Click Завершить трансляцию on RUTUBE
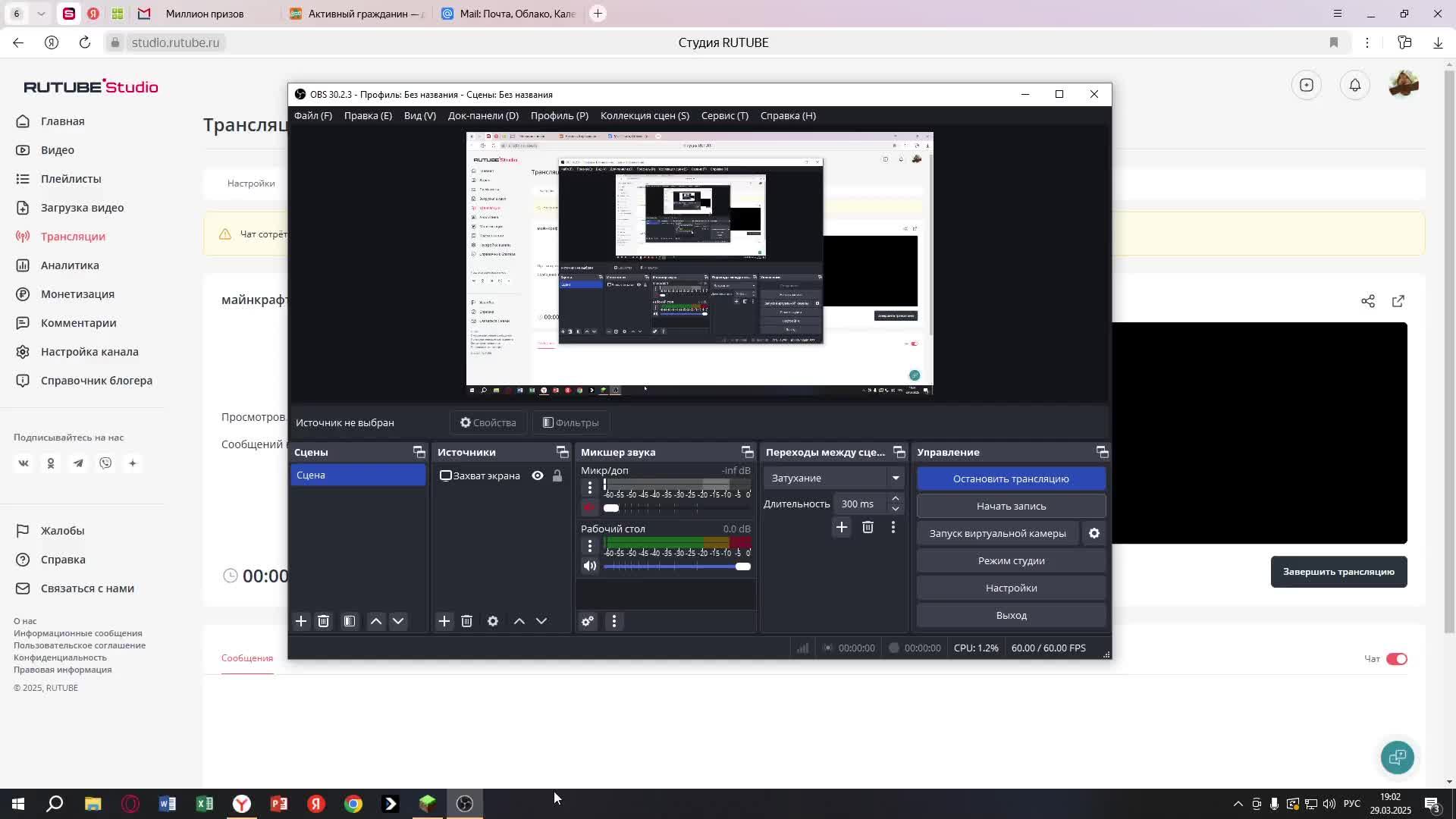Viewport: 1456px width, 819px height. (x=1338, y=572)
